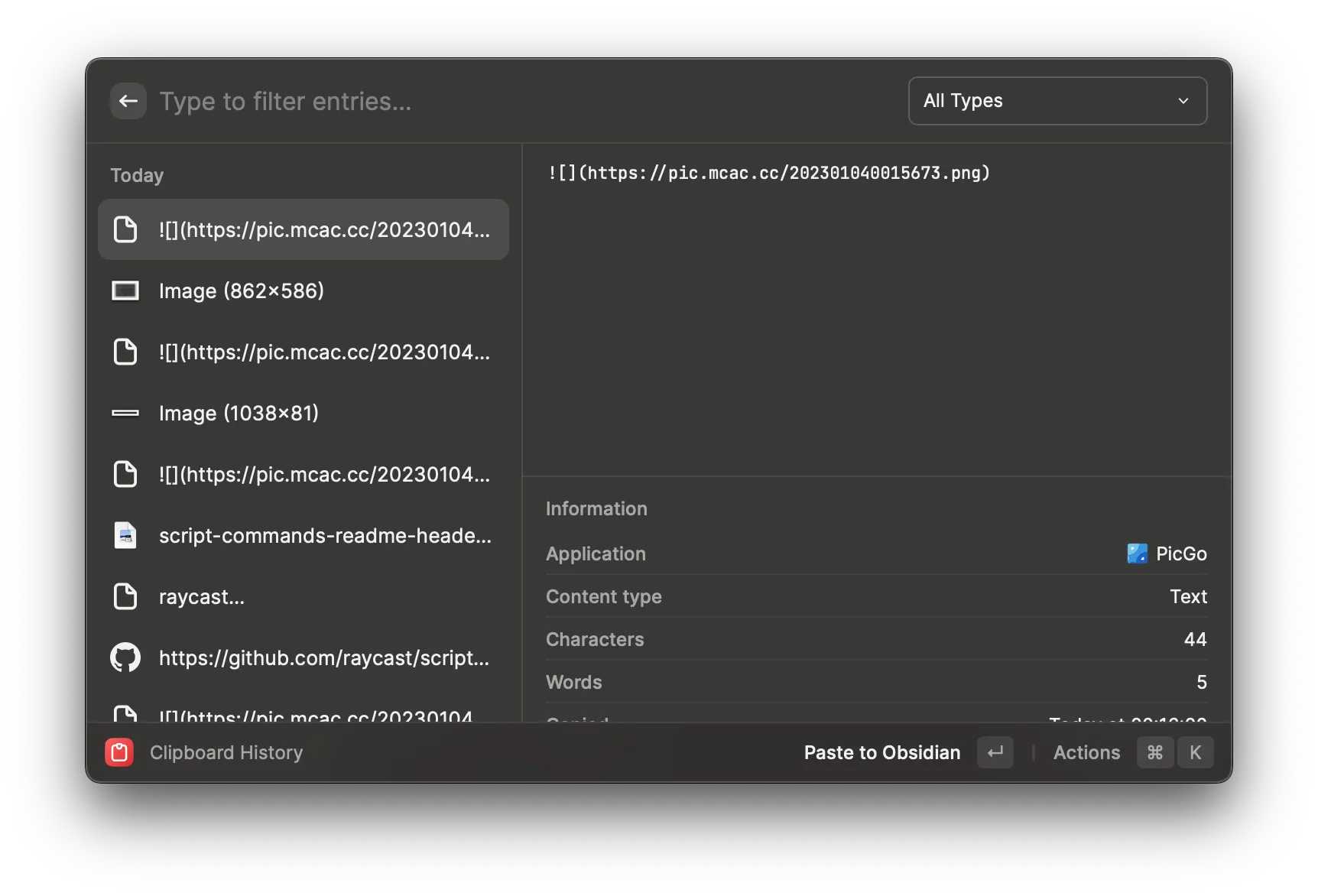The image size is (1318, 896).
Task: Select the github.com/raycast/script link entry
Action: point(323,657)
